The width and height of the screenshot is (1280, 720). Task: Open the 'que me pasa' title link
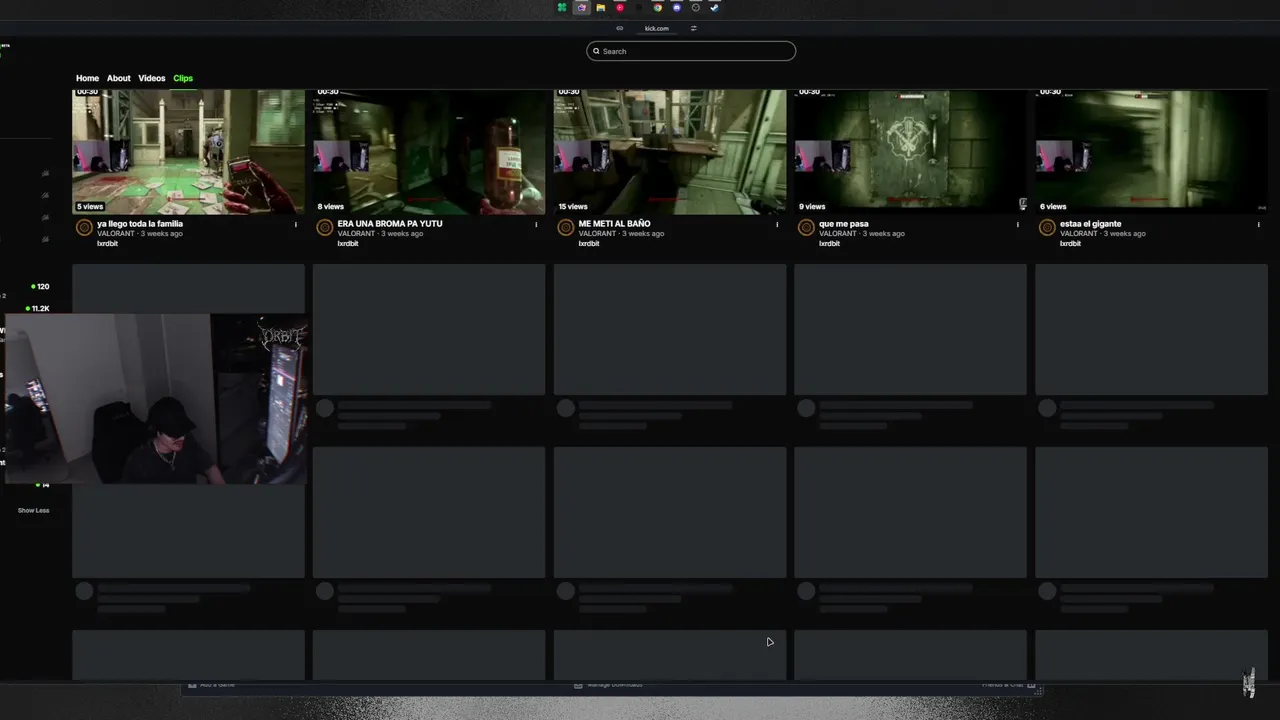pyautogui.click(x=844, y=224)
